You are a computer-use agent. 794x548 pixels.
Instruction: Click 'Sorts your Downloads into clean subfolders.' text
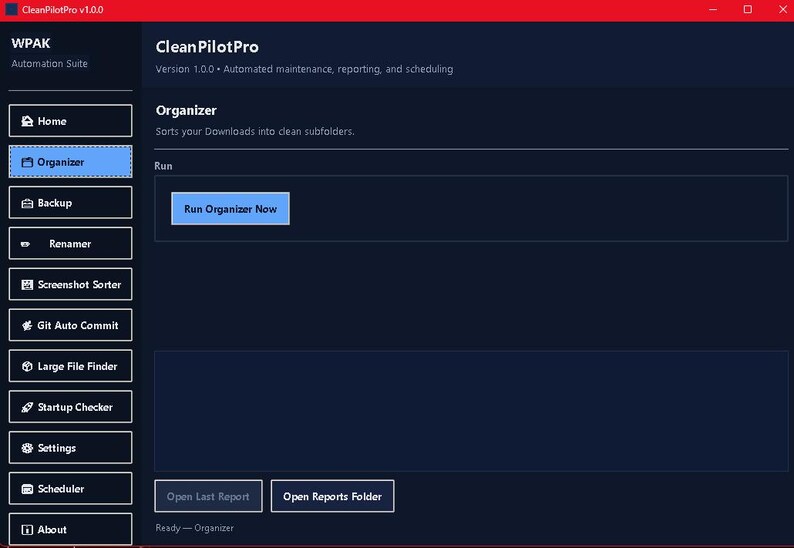(255, 131)
